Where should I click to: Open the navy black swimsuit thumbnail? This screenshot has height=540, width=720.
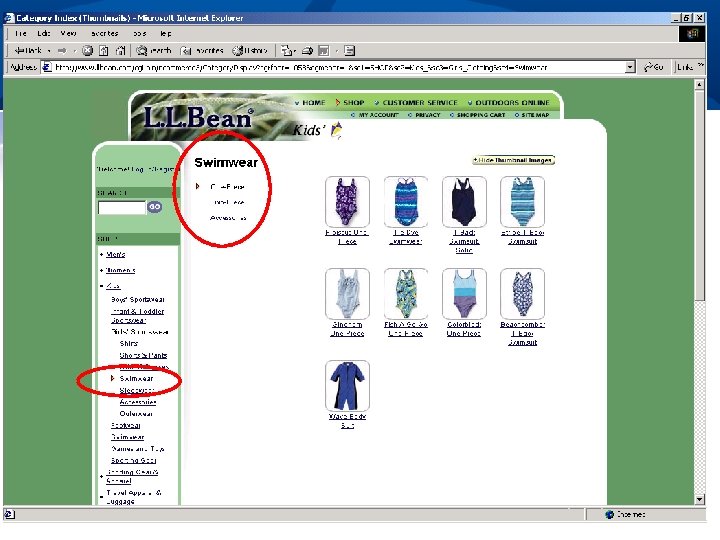[464, 202]
